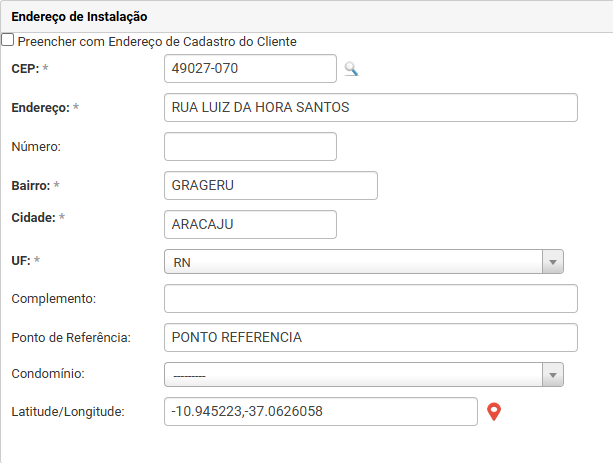Click the Cidade field showing ARACAJU

(x=250, y=224)
